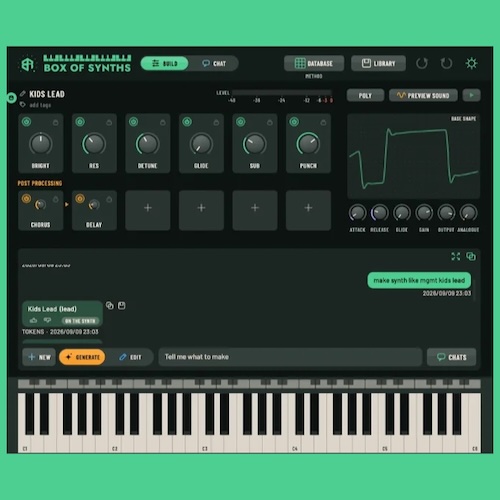This screenshot has height=500, width=500.
Task: Click the Kids Lead preset title
Action: click(x=47, y=94)
